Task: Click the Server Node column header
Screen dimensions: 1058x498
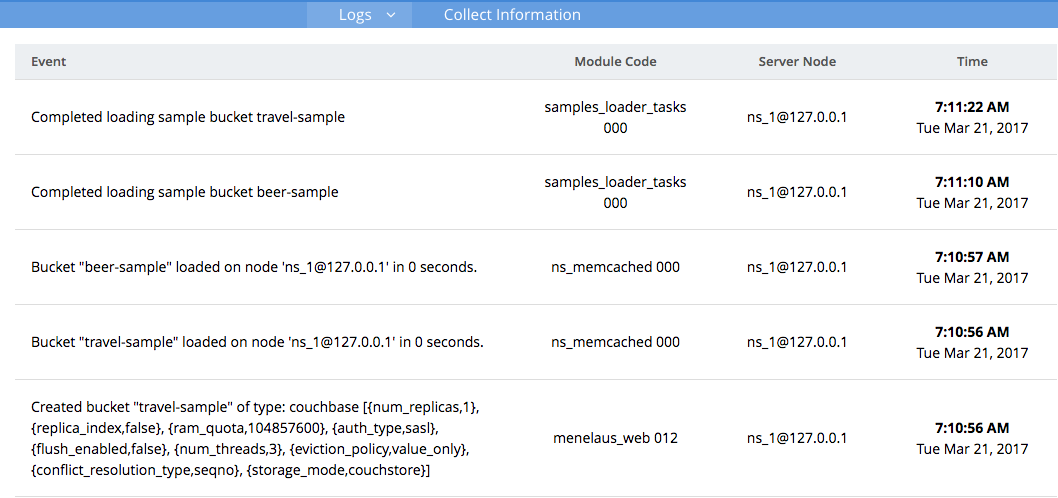Action: tap(797, 61)
